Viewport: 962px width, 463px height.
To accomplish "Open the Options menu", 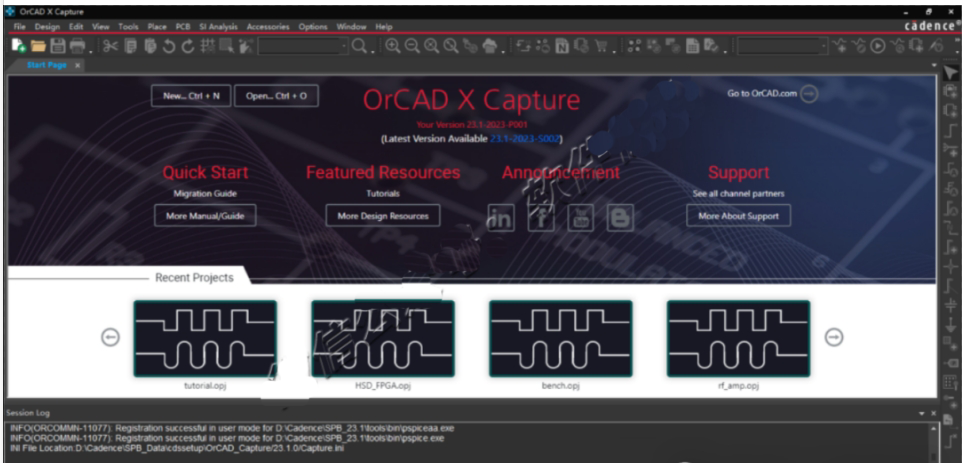I will pyautogui.click(x=313, y=27).
